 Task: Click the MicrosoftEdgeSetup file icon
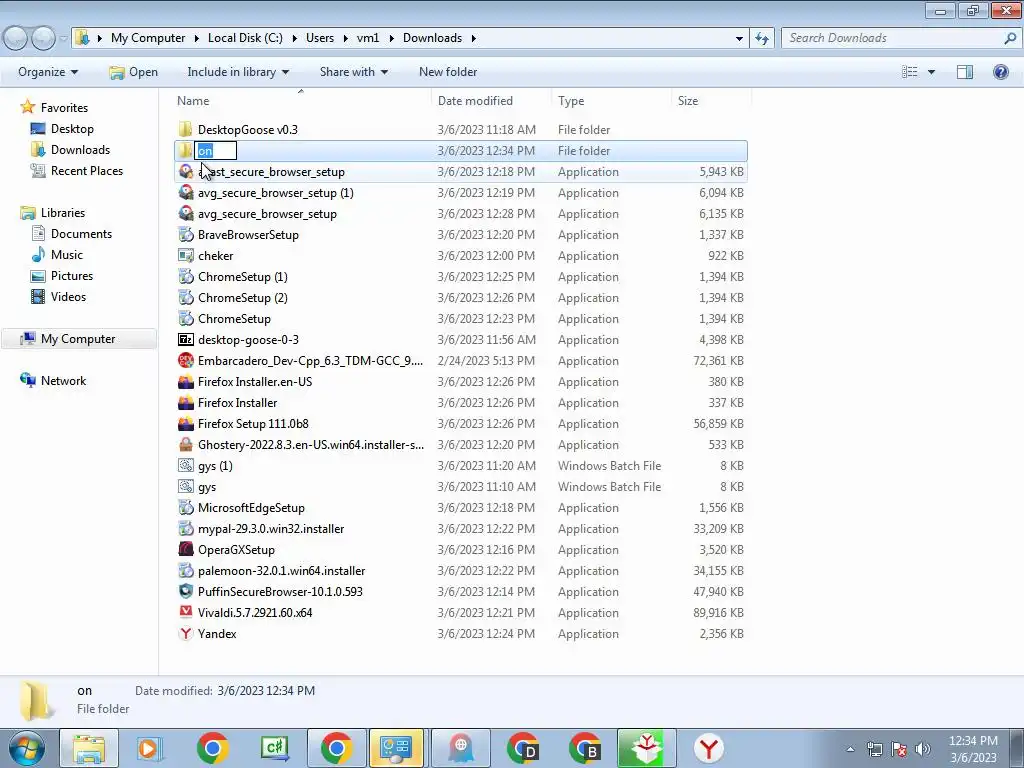point(185,507)
